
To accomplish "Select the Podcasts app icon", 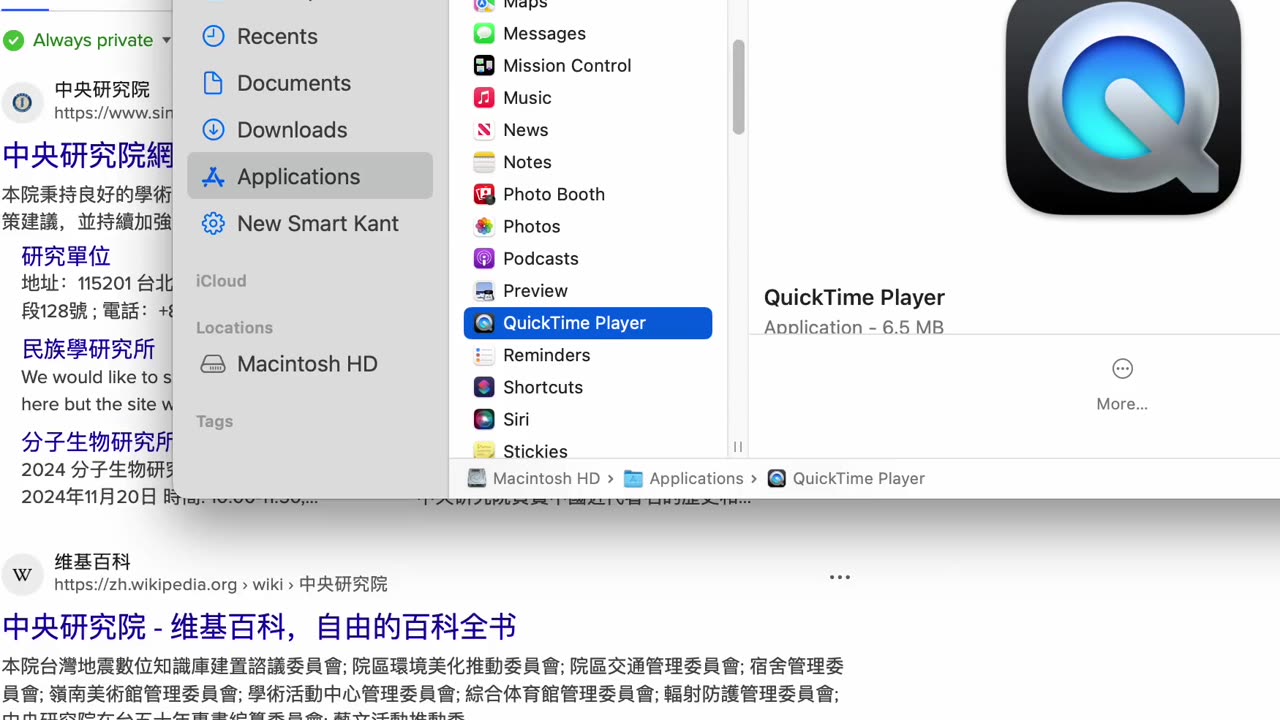I will [484, 258].
